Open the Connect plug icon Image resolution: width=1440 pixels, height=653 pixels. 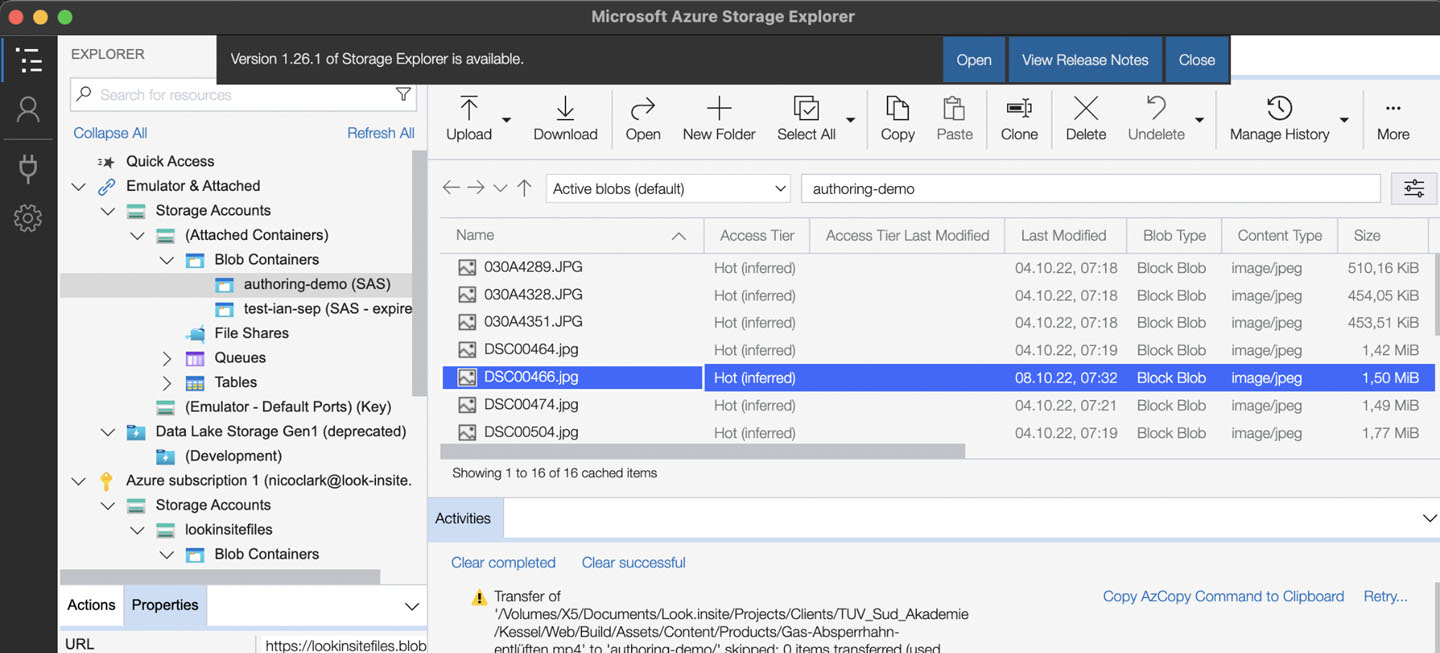[x=29, y=168]
